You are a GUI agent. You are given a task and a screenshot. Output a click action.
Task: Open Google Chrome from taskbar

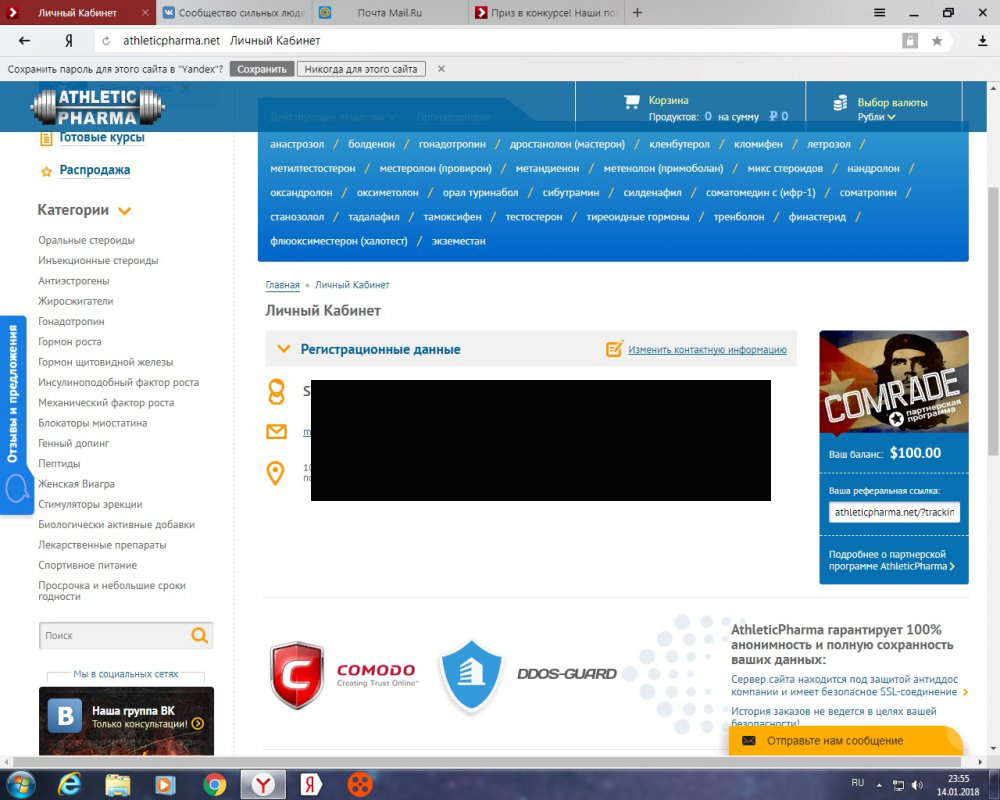214,784
